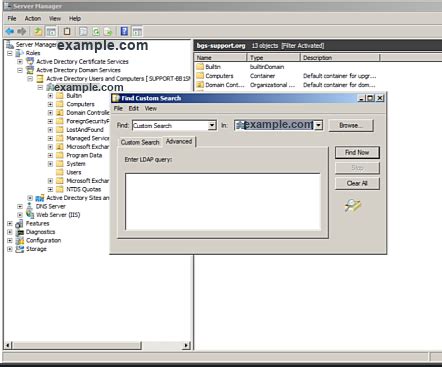
Task: Collapse Active Directory Domain Services node
Action: click(20, 70)
